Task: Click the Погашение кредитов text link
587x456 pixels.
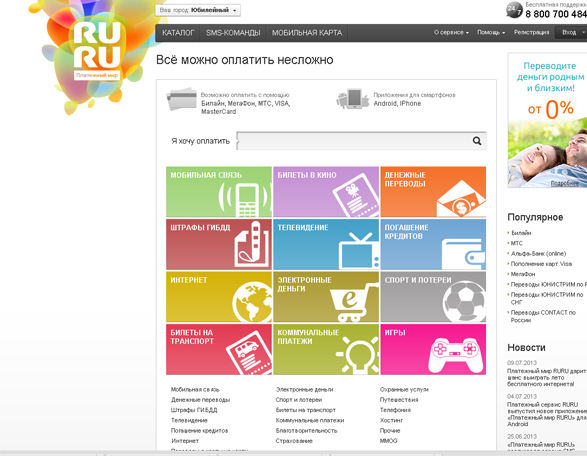Action: point(199,431)
